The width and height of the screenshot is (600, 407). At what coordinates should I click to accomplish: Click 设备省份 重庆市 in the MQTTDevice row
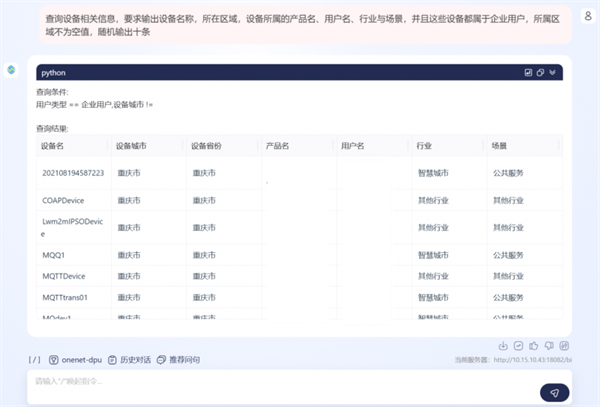[204, 276]
